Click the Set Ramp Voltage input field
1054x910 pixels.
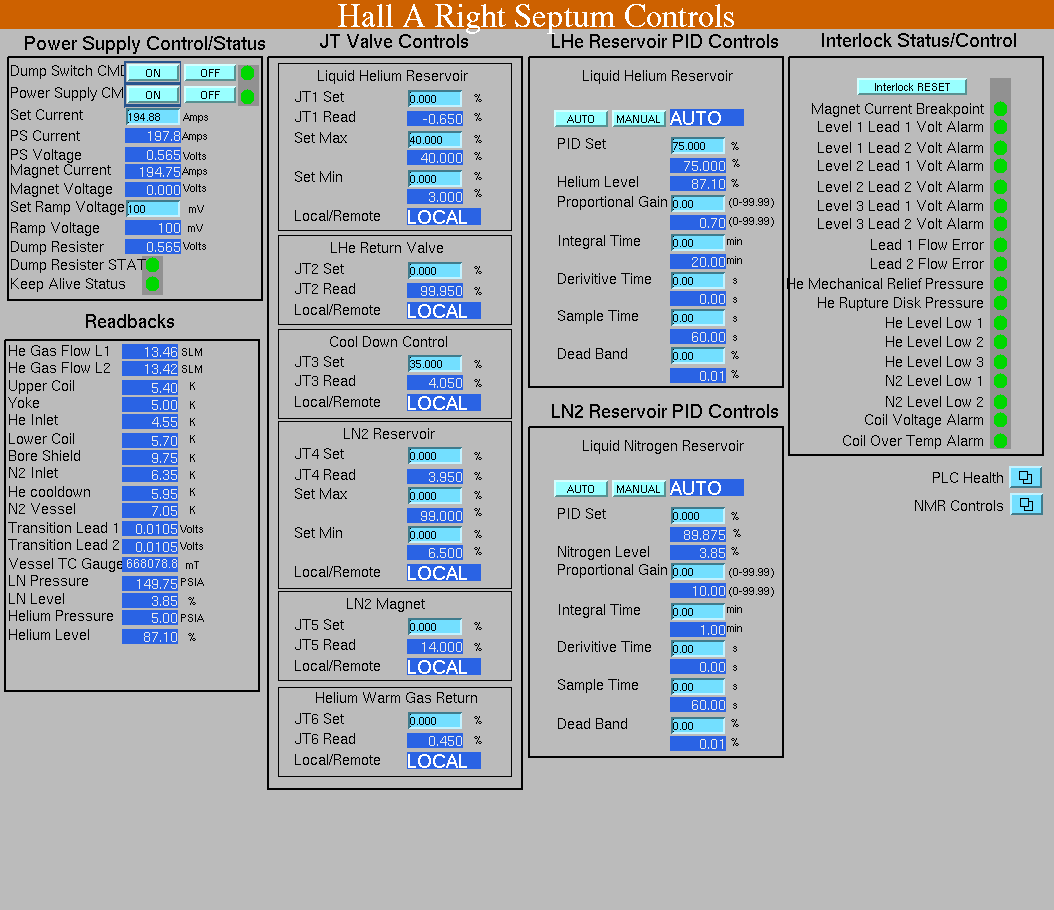click(153, 209)
